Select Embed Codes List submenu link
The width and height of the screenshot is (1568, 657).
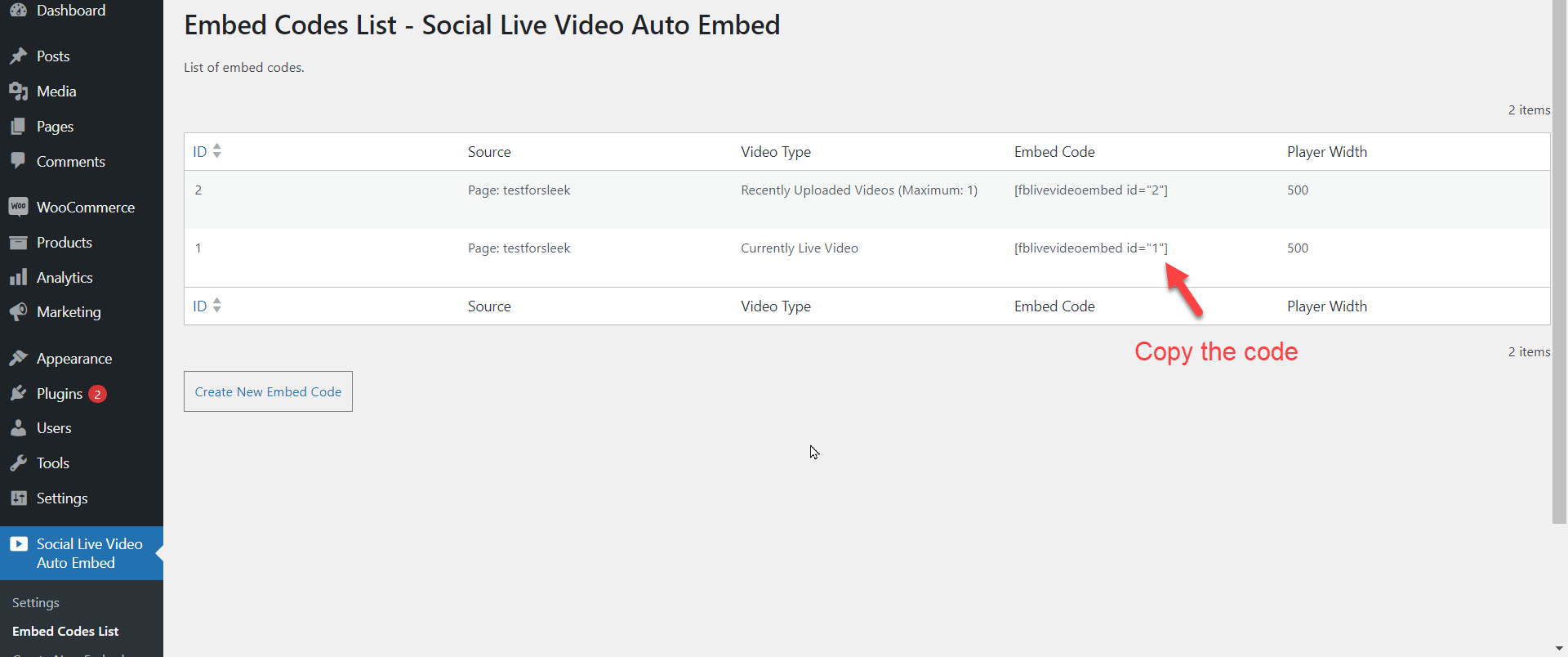pyautogui.click(x=65, y=632)
